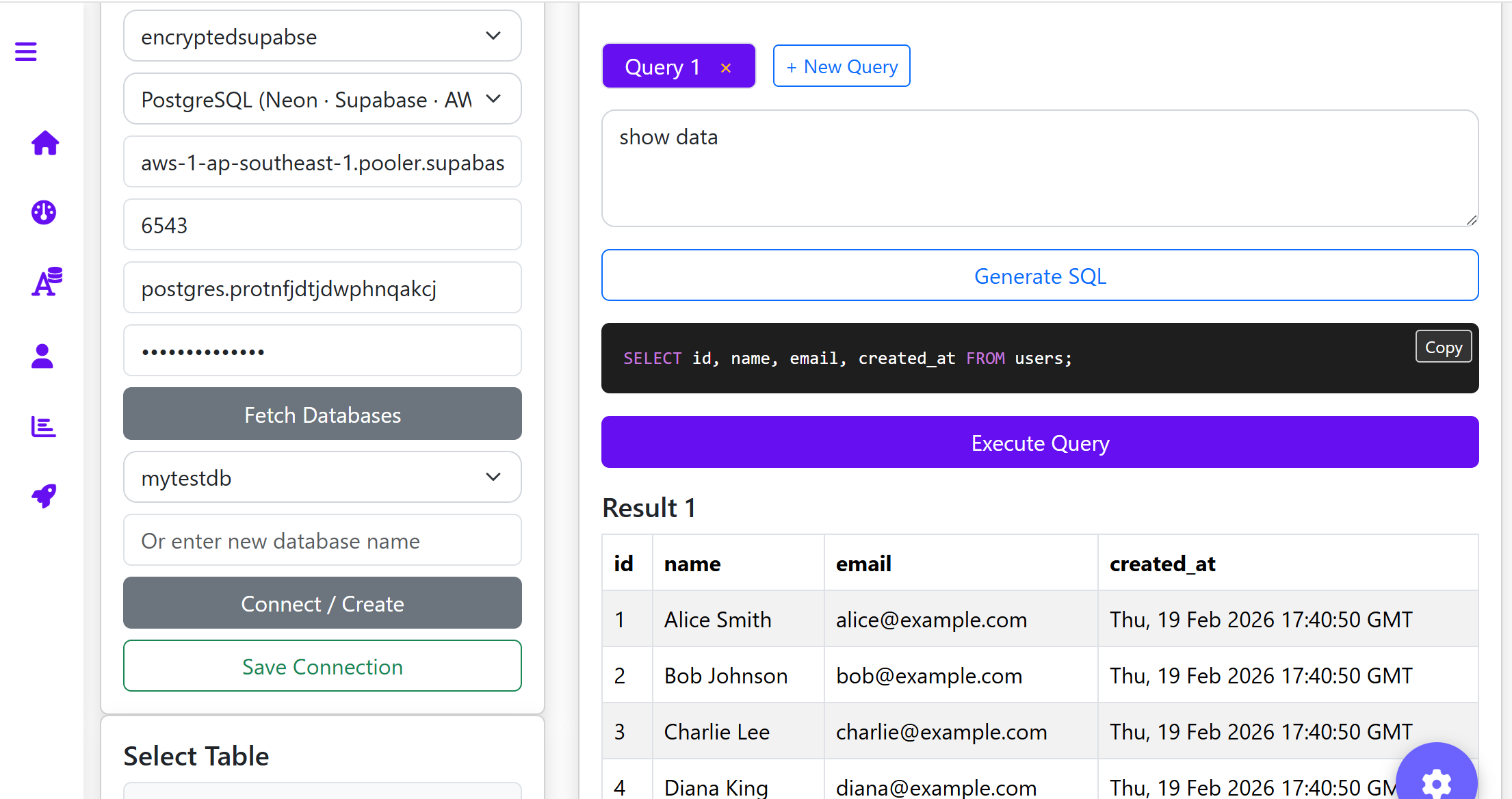
Task: Switch to the Query 1 tab
Action: click(x=662, y=67)
